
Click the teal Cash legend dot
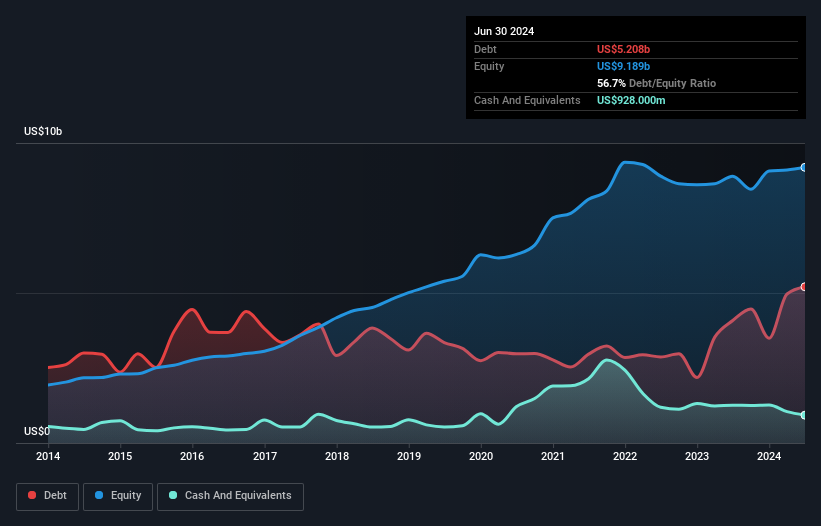[x=173, y=495]
